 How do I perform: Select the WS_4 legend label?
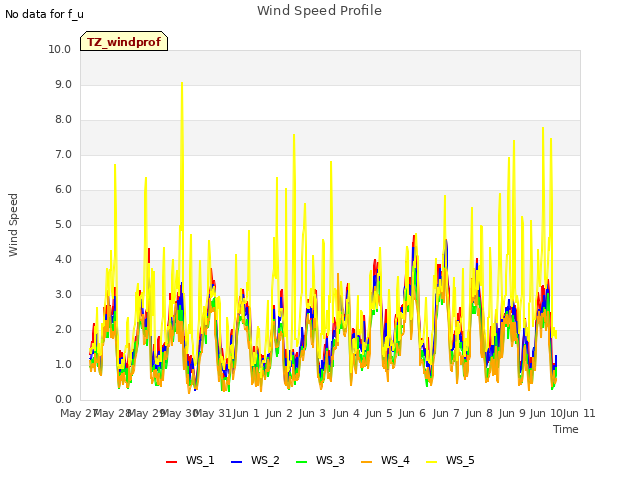click(395, 460)
